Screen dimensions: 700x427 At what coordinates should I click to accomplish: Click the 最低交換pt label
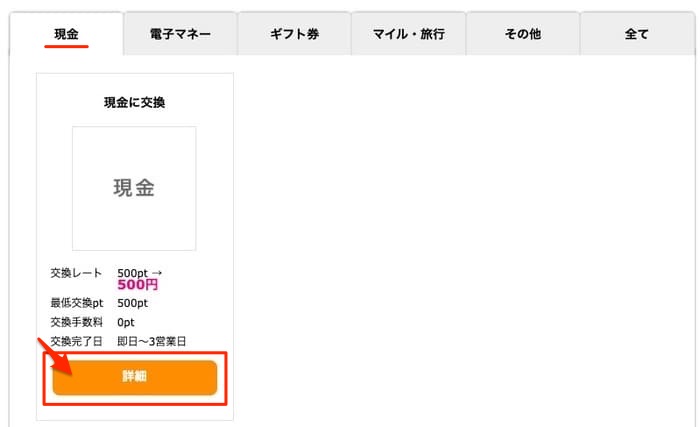pyautogui.click(x=78, y=303)
